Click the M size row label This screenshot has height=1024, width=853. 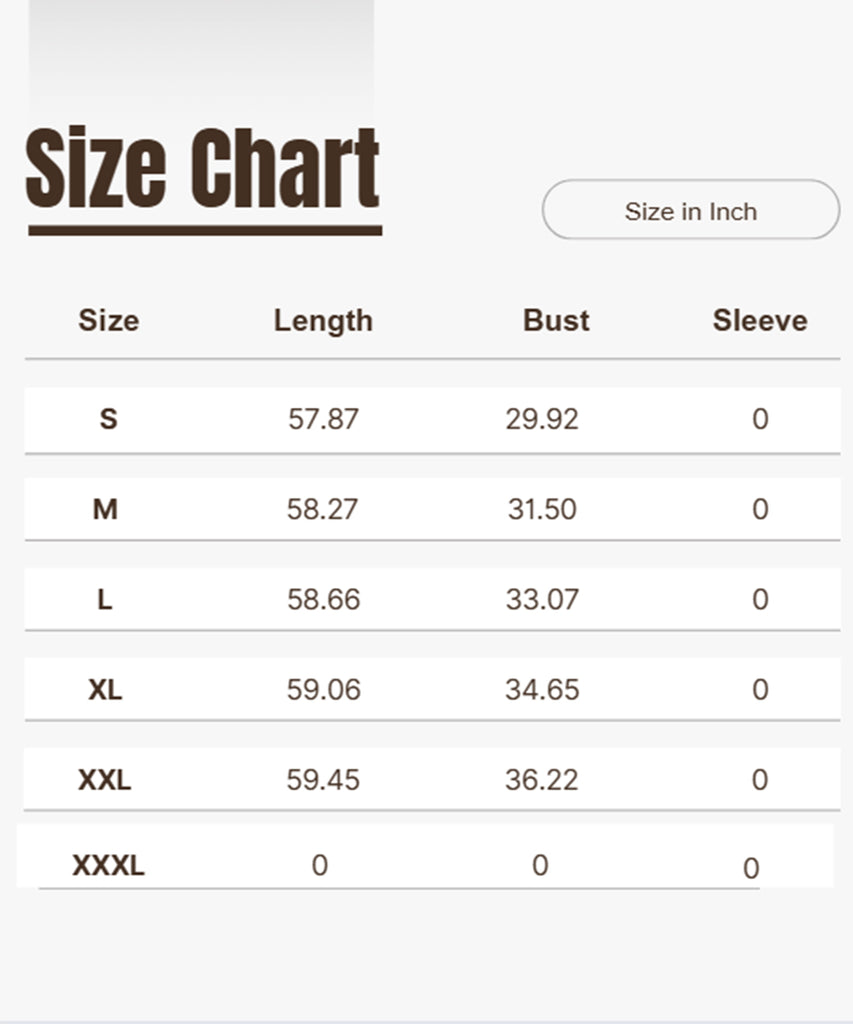[x=105, y=509]
